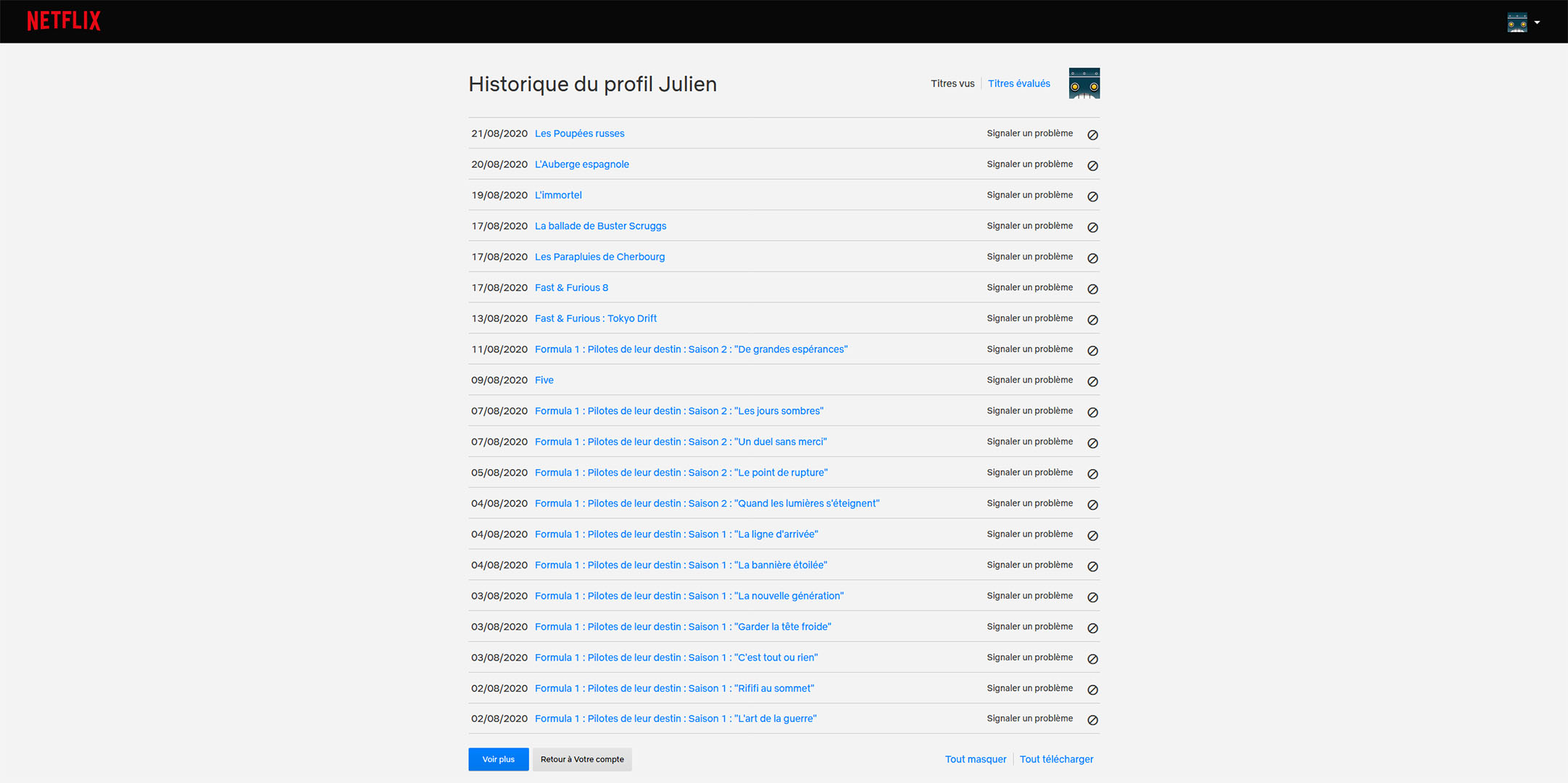Hide La ballade de Buster Scruggs entry
The width and height of the screenshot is (1568, 783).
[1092, 228]
